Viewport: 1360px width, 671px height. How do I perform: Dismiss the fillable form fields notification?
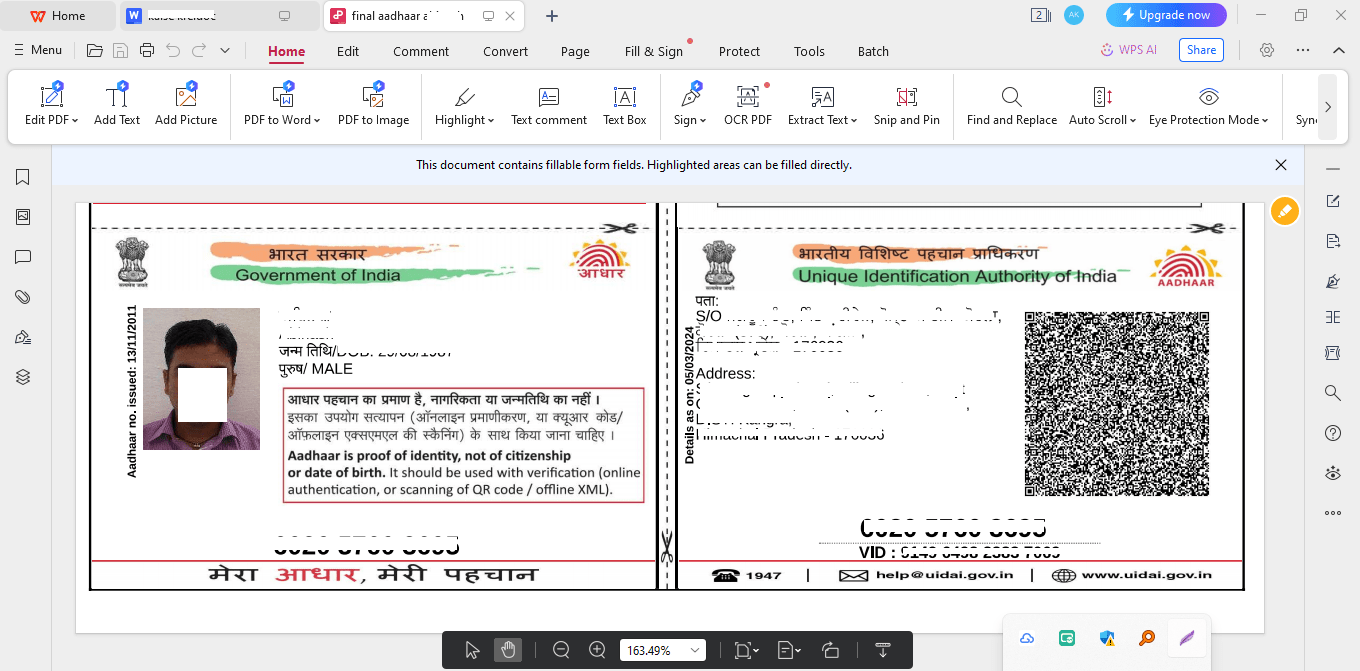click(1281, 165)
